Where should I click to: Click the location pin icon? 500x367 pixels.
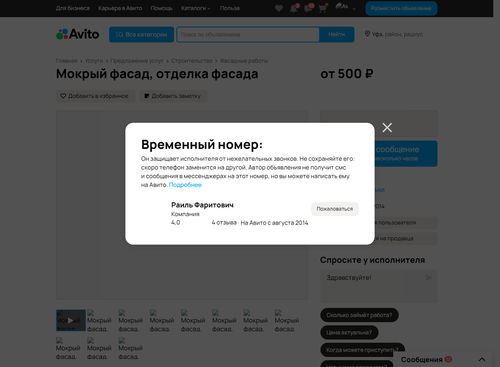pos(367,34)
